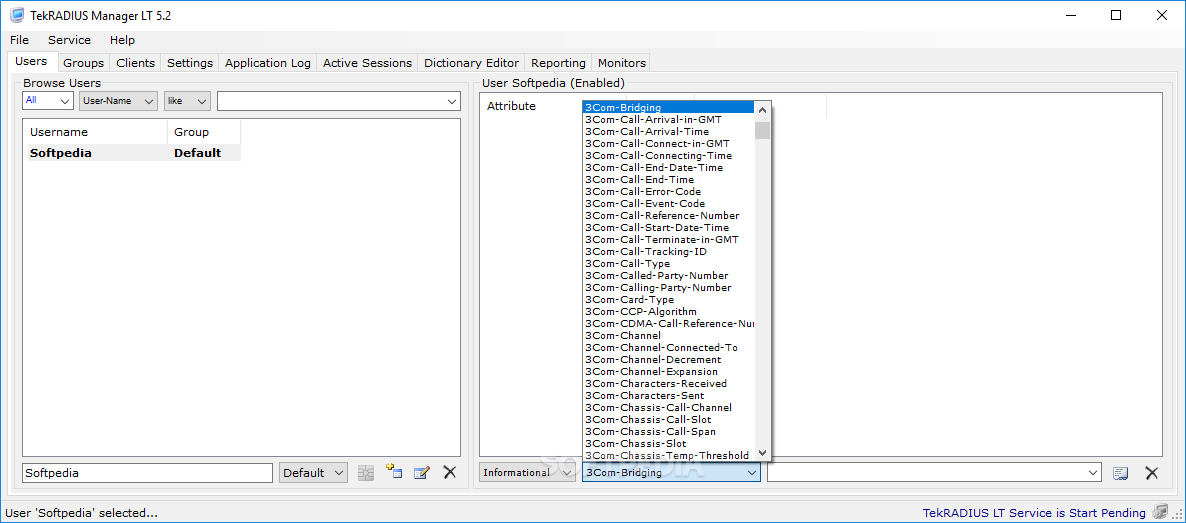Select 3Com-Card-Type from the list
1186x523 pixels.
(669, 300)
